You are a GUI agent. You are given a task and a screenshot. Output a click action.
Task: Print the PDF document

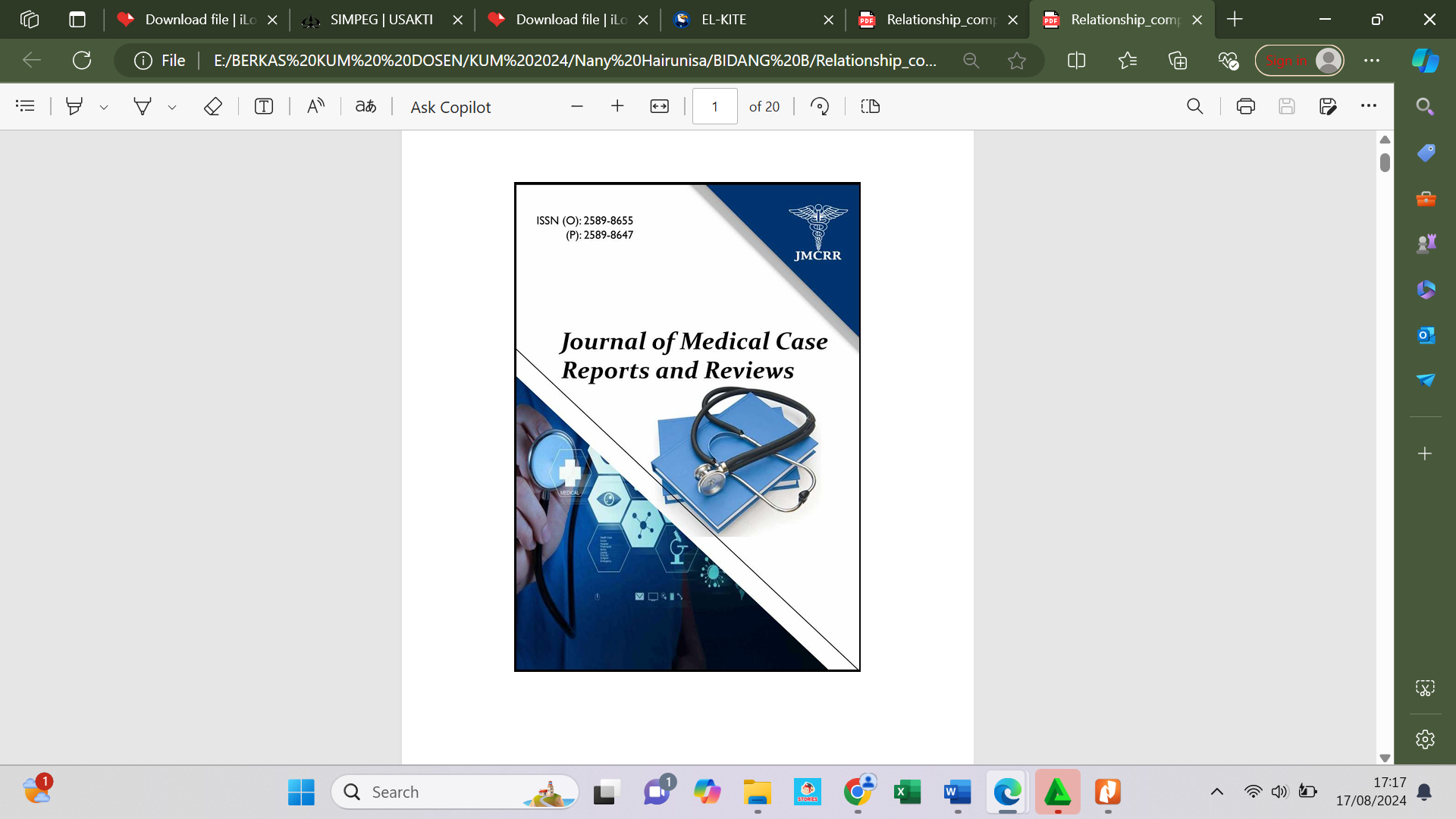pos(1245,106)
